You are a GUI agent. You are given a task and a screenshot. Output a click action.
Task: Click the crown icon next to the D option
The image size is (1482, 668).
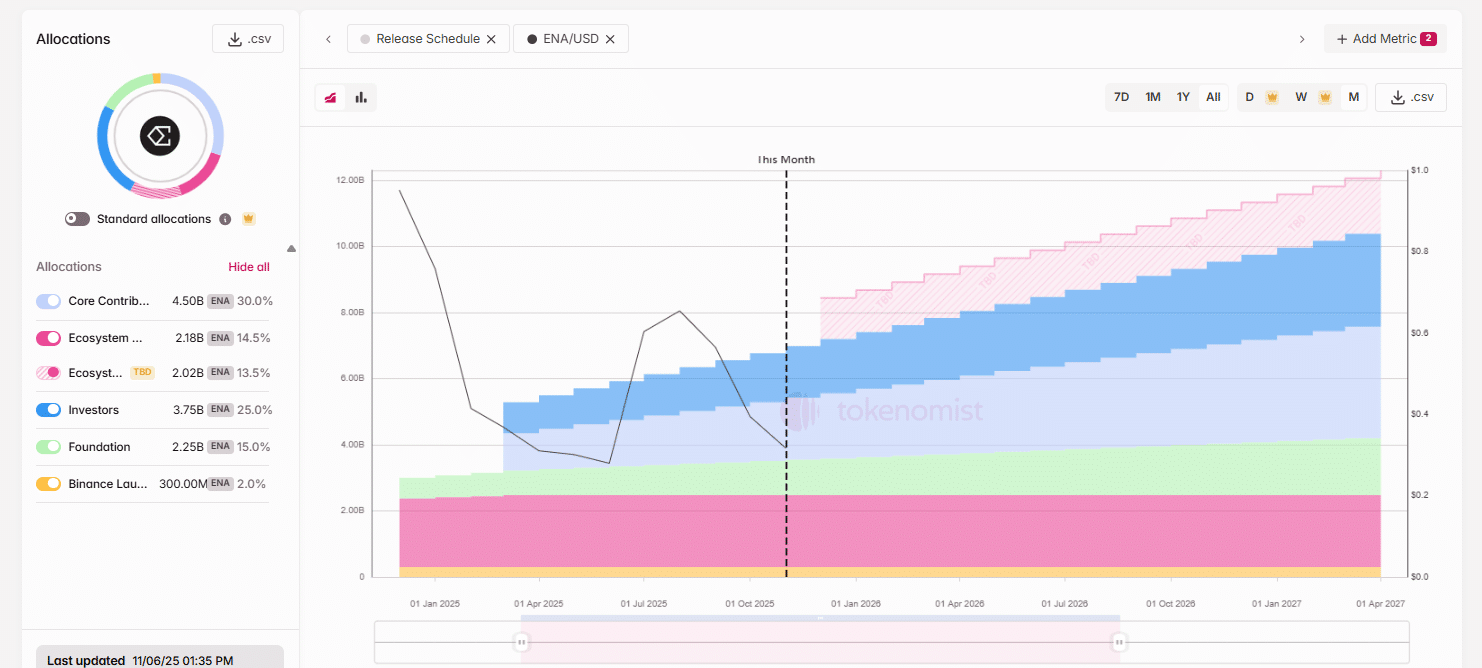click(1272, 96)
